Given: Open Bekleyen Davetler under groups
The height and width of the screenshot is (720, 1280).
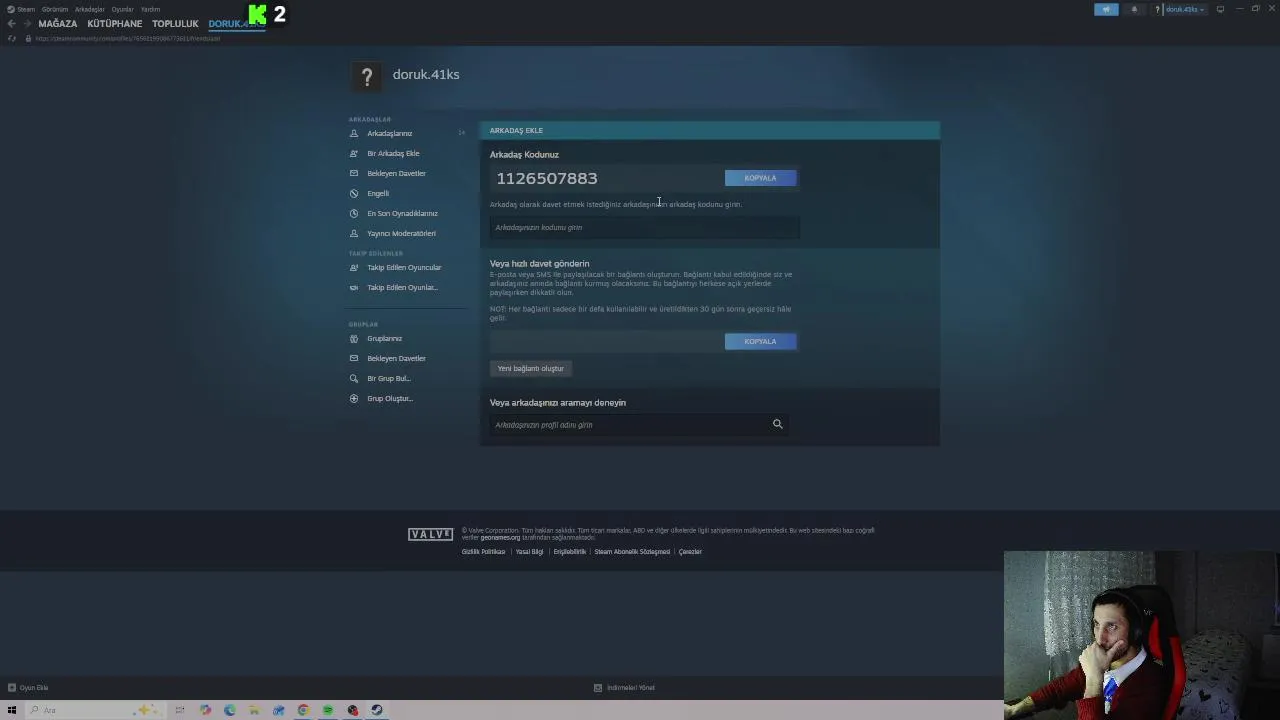Looking at the screenshot, I should click(396, 358).
